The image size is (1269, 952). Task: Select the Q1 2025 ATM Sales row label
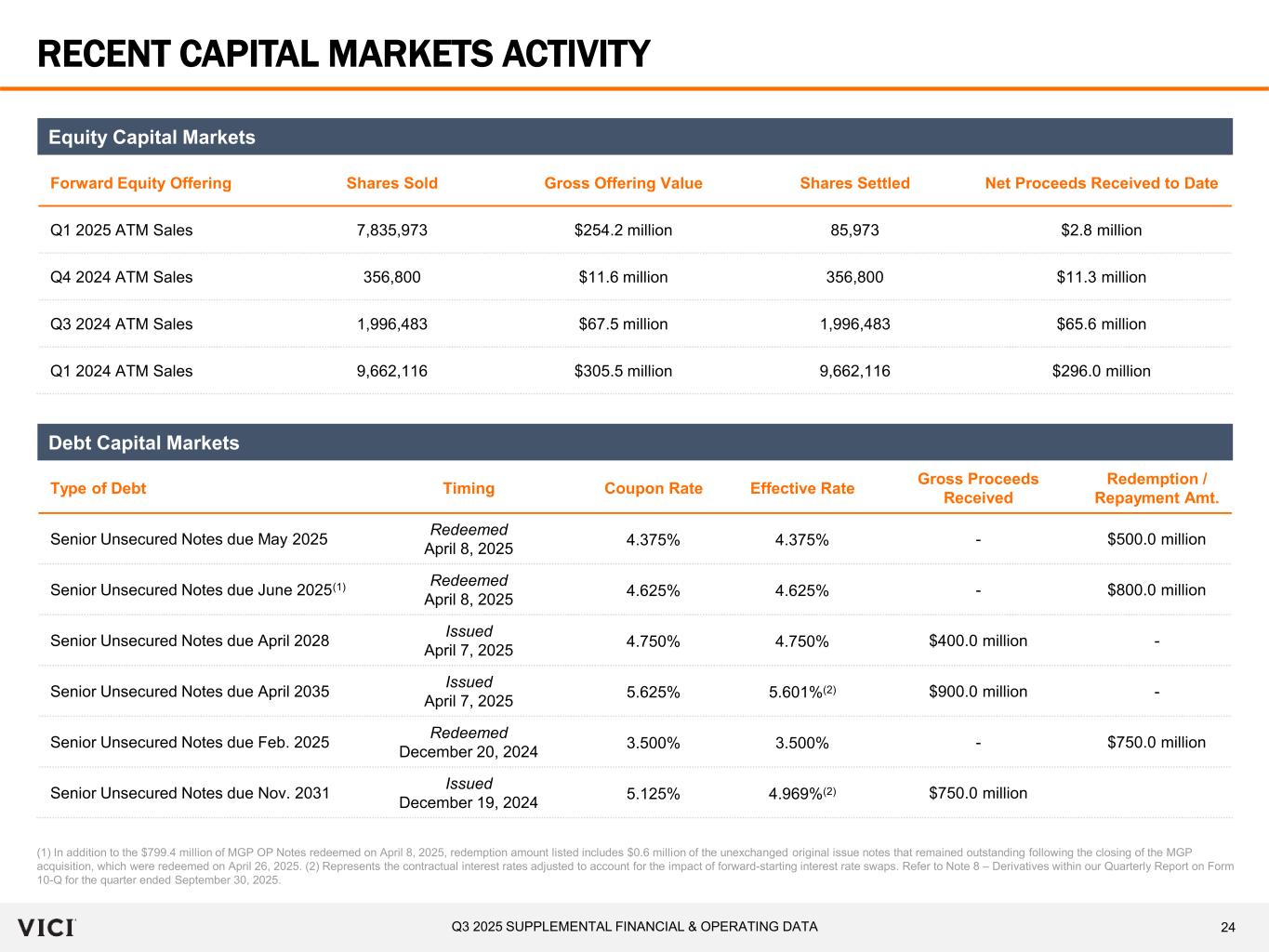pyautogui.click(x=122, y=231)
